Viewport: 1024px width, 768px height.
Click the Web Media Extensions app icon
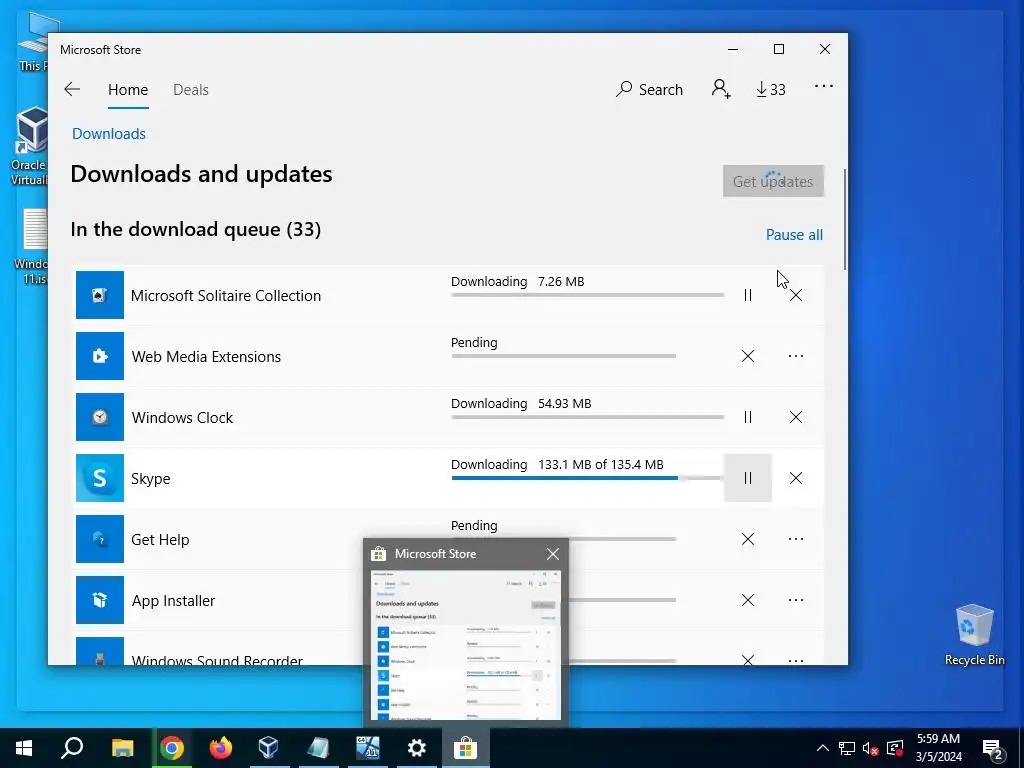point(100,356)
